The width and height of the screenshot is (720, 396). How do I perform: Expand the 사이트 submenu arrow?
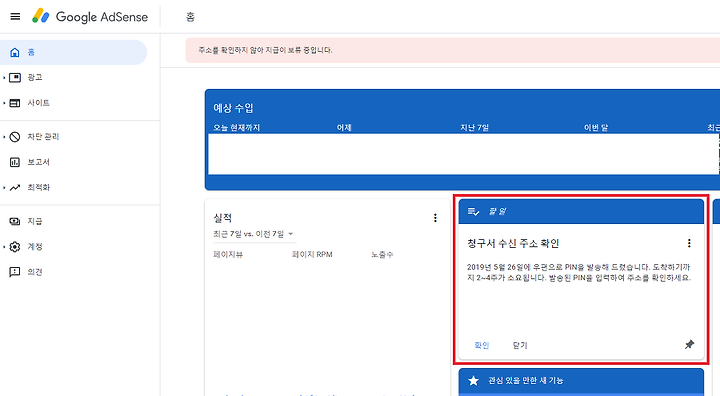click(x=4, y=103)
